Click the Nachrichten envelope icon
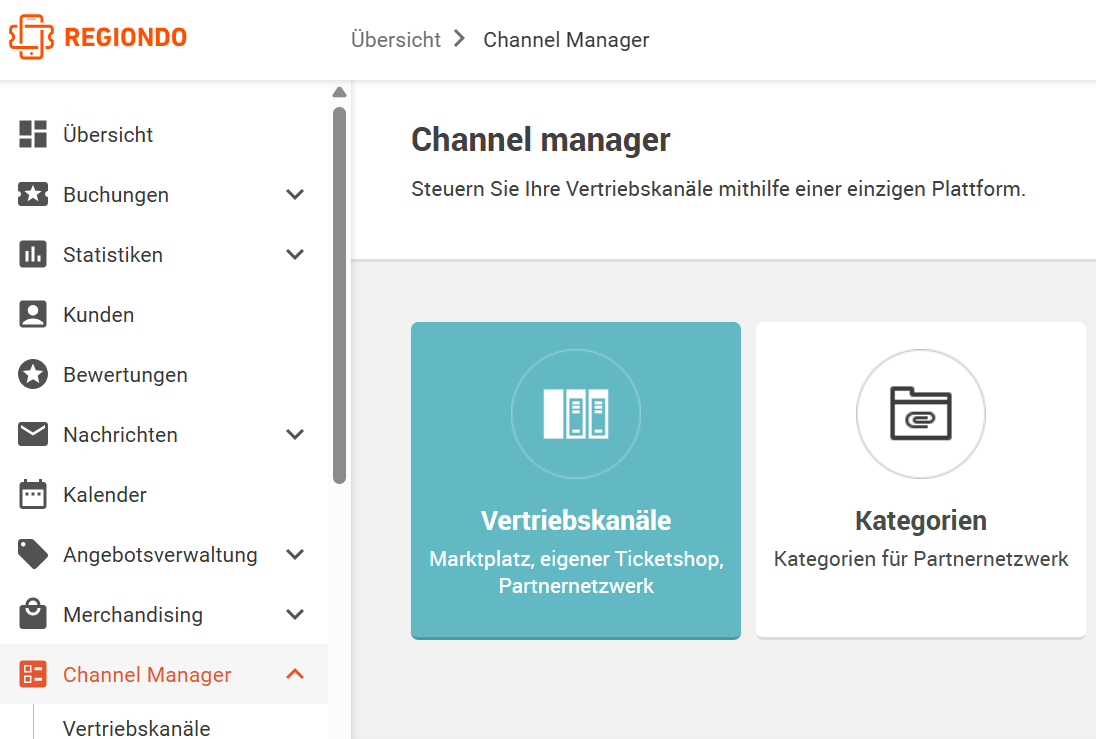The width and height of the screenshot is (1096, 739). click(x=33, y=434)
